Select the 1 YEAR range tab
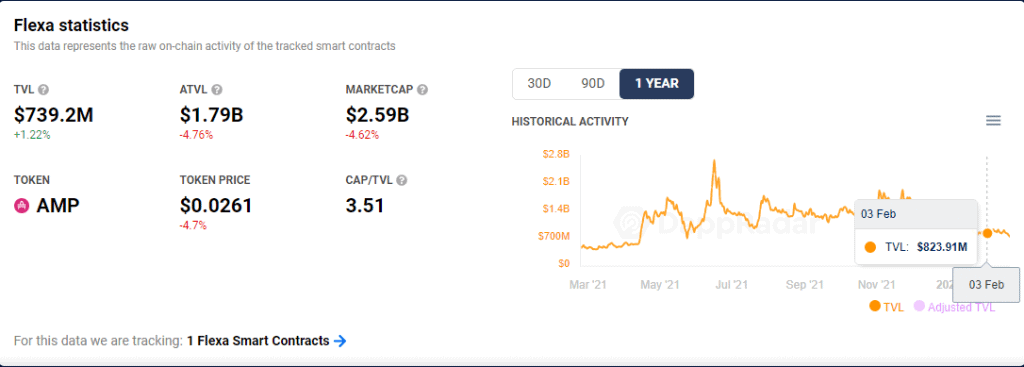The height and width of the screenshot is (367, 1024). [657, 84]
